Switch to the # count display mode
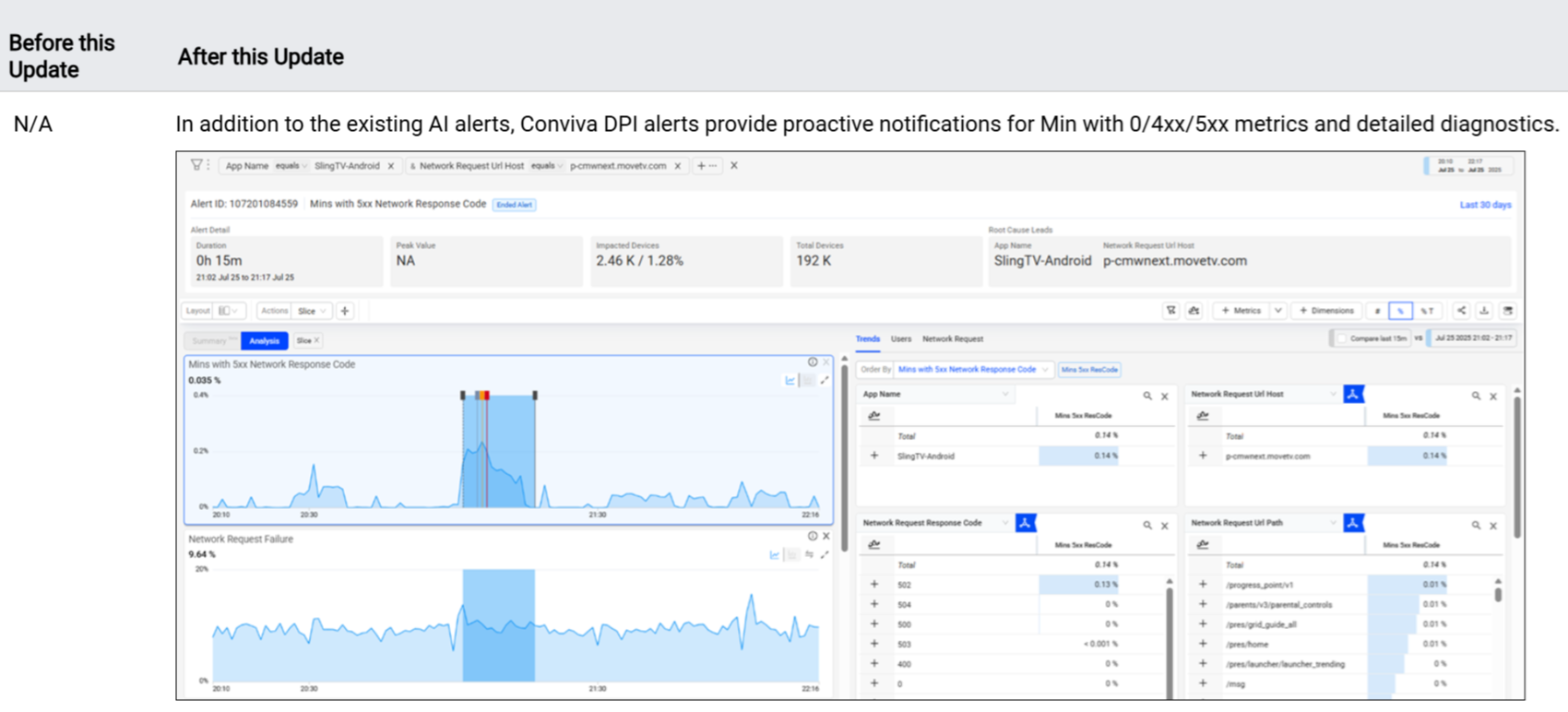Screen dimensions: 1568x712 1377,311
